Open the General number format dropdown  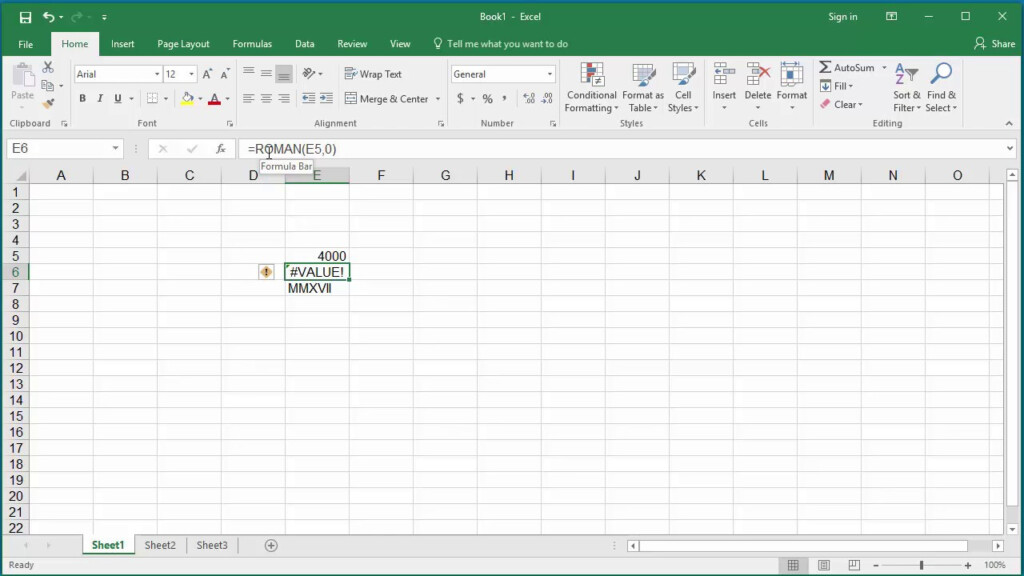click(549, 74)
